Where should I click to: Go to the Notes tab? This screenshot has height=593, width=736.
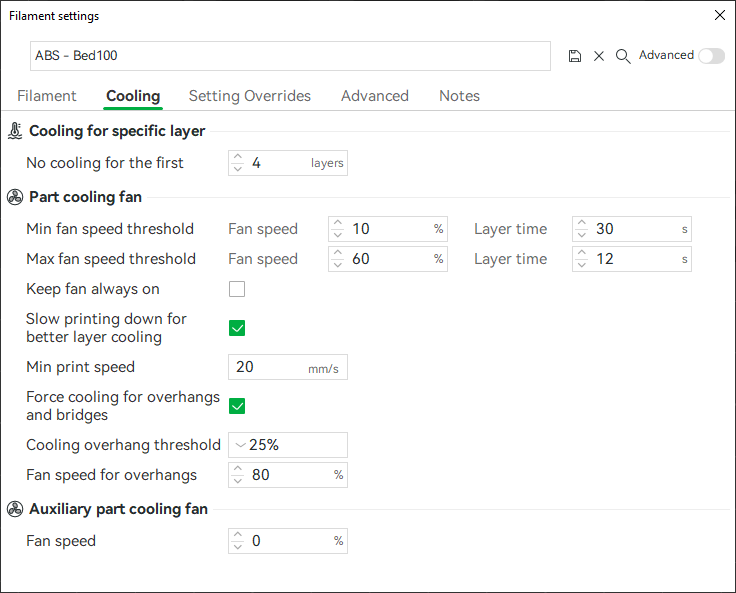(x=459, y=96)
